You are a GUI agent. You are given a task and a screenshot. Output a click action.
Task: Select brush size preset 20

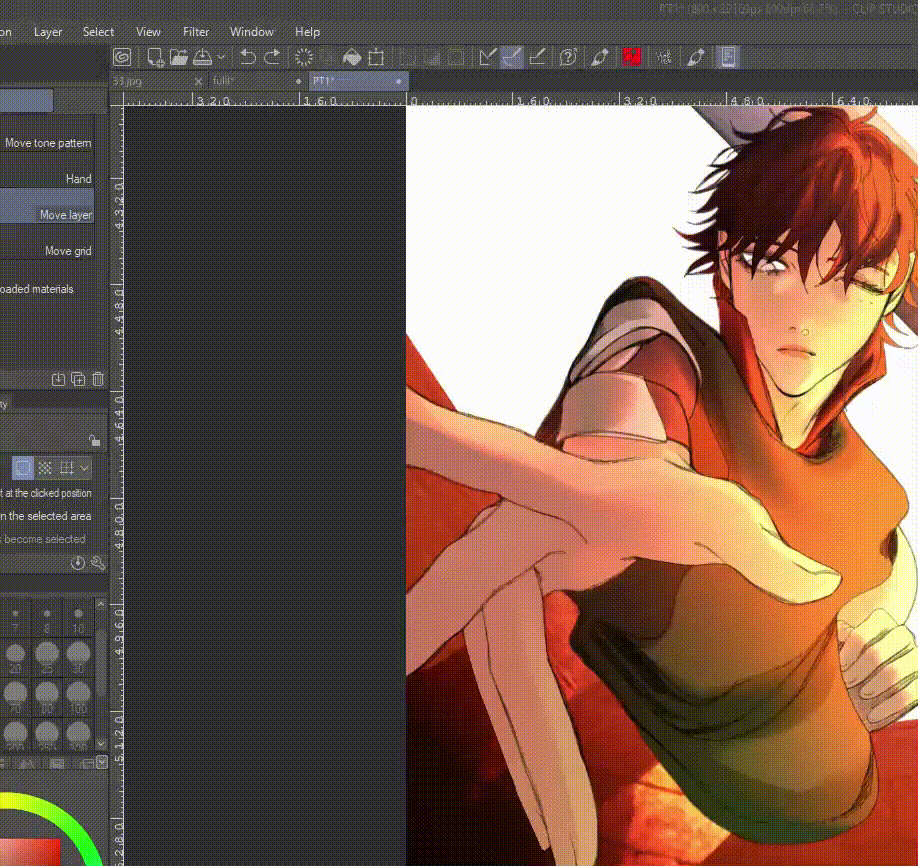[x=15, y=658]
